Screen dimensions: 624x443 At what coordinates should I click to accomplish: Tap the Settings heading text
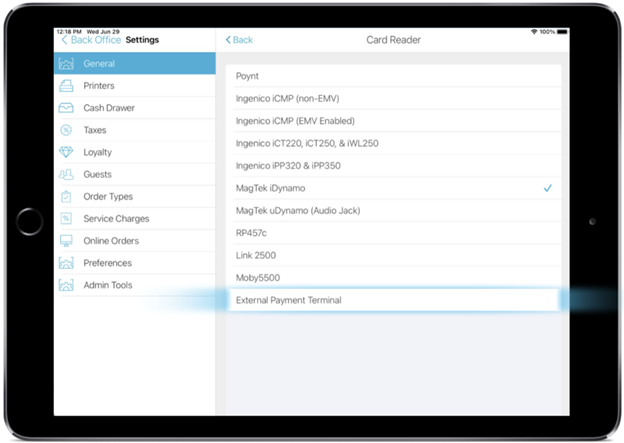point(142,40)
